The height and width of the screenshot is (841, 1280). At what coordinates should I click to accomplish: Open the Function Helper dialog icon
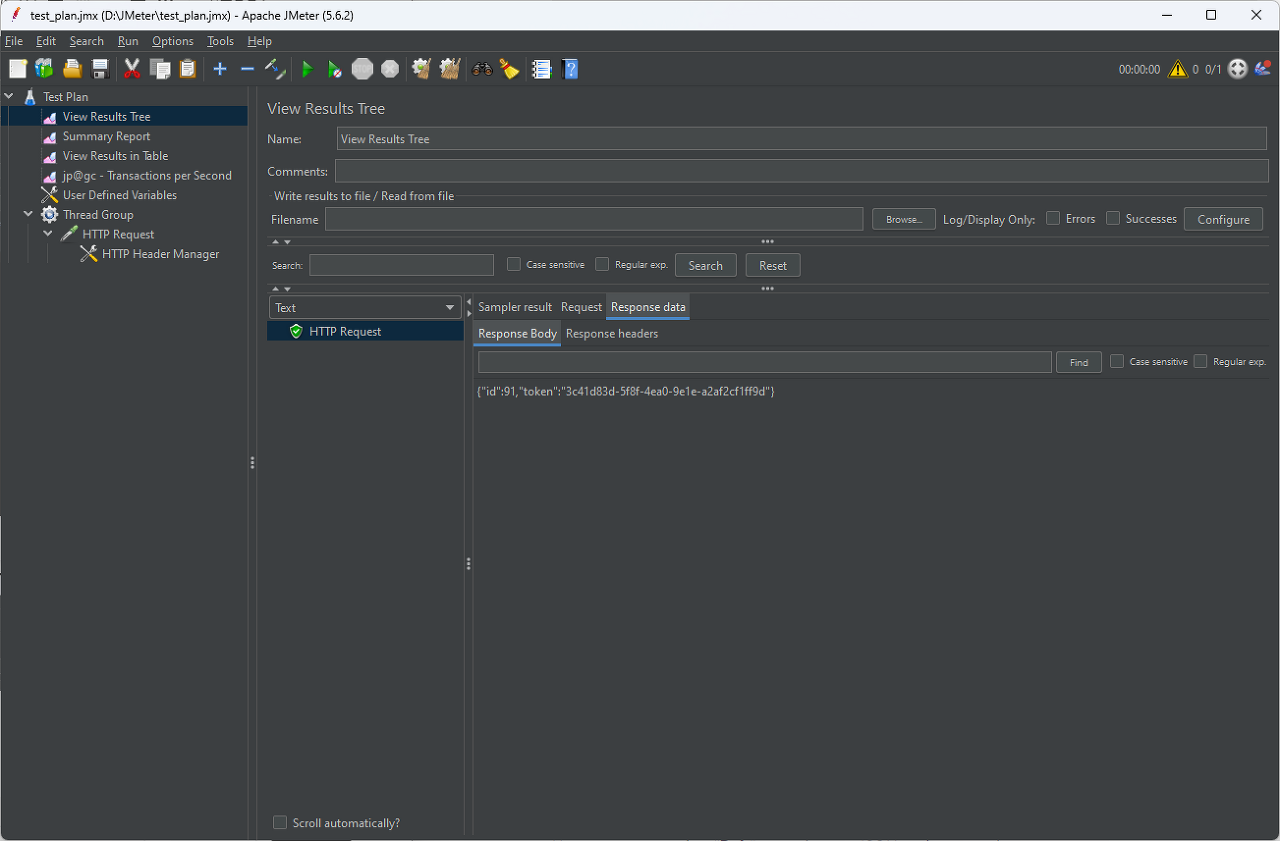pyautogui.click(x=542, y=69)
